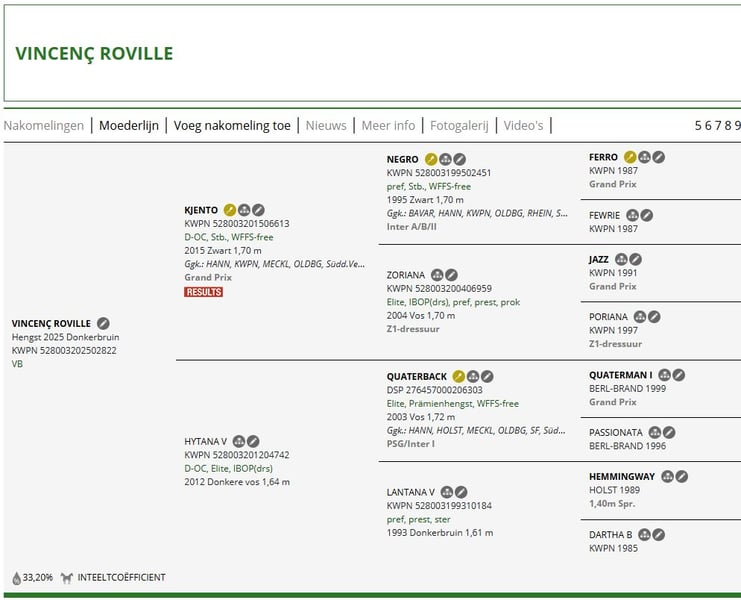Click the red RESULTS button under KJENTO
Image resolution: width=741 pixels, height=600 pixels.
point(203,292)
